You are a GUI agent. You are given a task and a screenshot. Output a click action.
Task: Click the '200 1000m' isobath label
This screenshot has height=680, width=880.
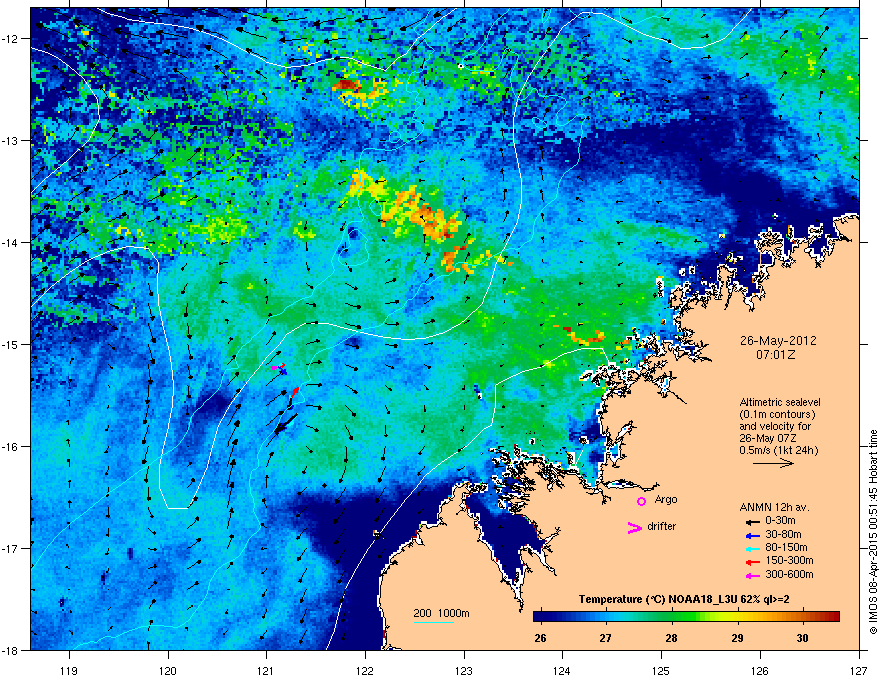pyautogui.click(x=441, y=613)
